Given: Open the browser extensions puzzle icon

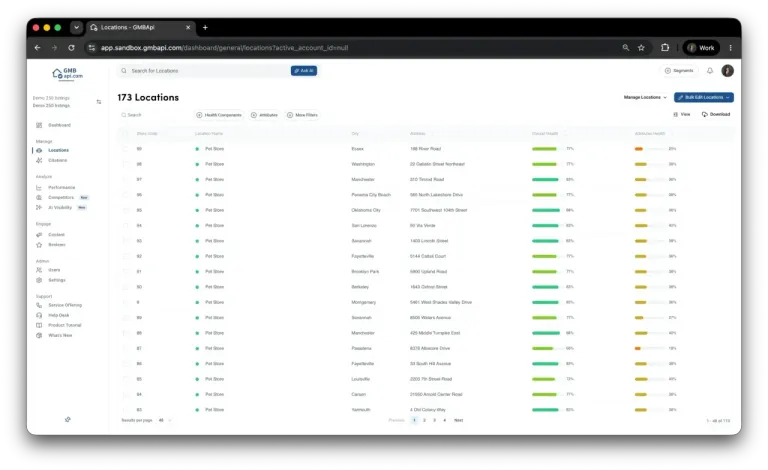Looking at the screenshot, I should [x=665, y=48].
